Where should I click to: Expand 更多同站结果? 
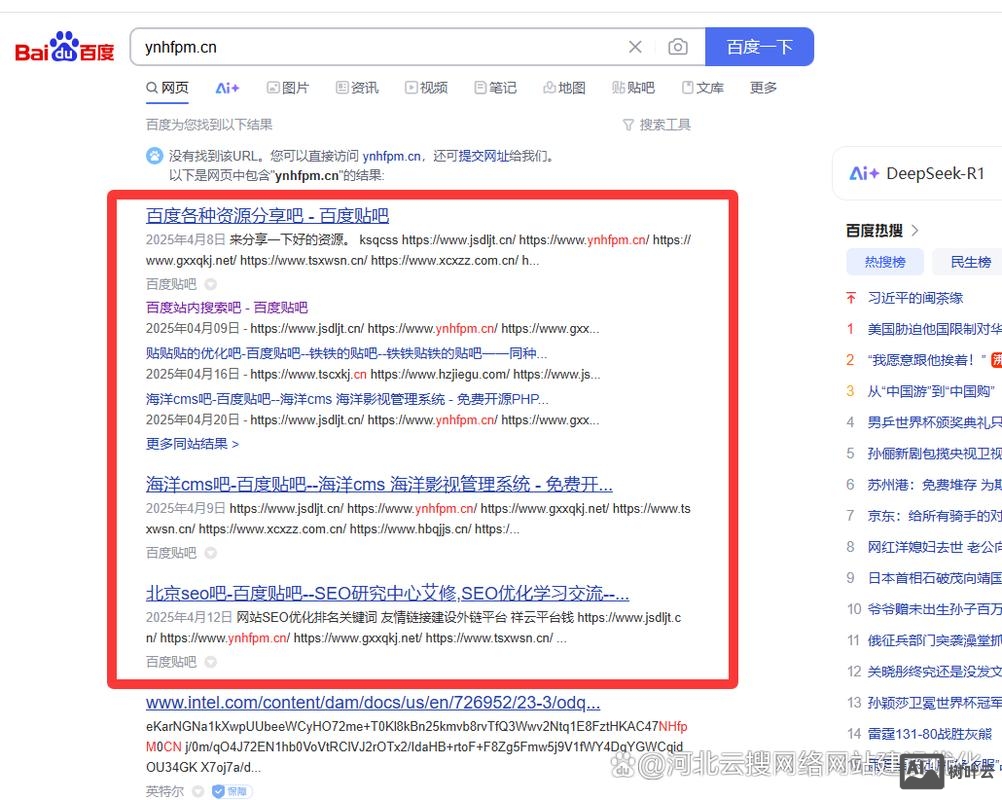tap(191, 444)
